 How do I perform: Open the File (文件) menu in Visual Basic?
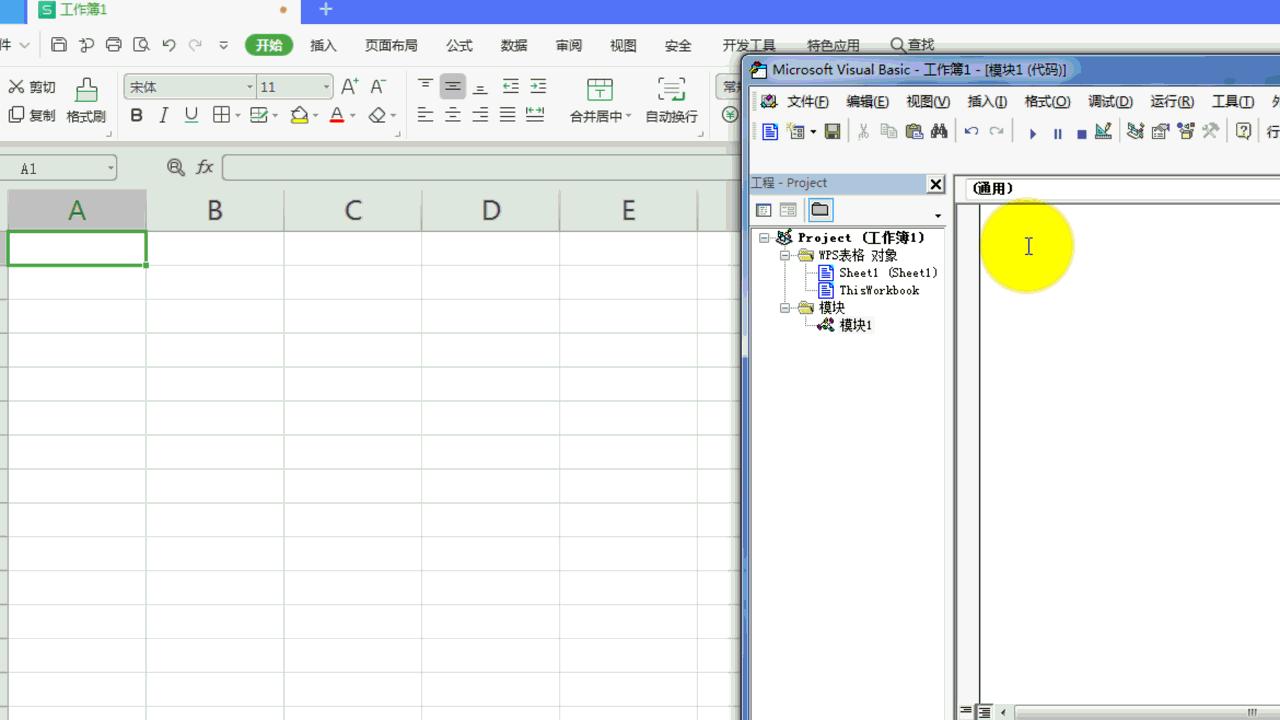(x=807, y=101)
